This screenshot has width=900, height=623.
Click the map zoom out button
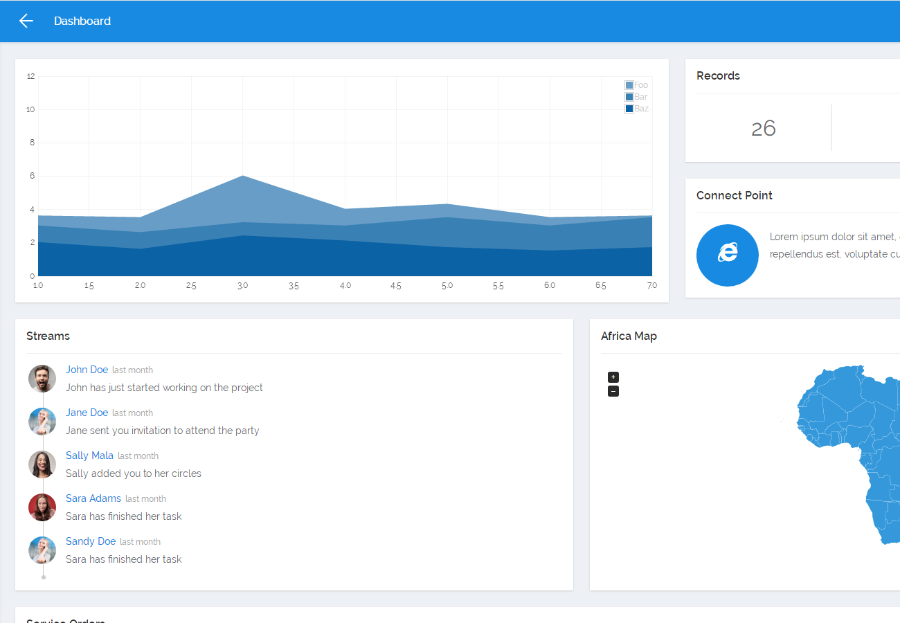(613, 392)
